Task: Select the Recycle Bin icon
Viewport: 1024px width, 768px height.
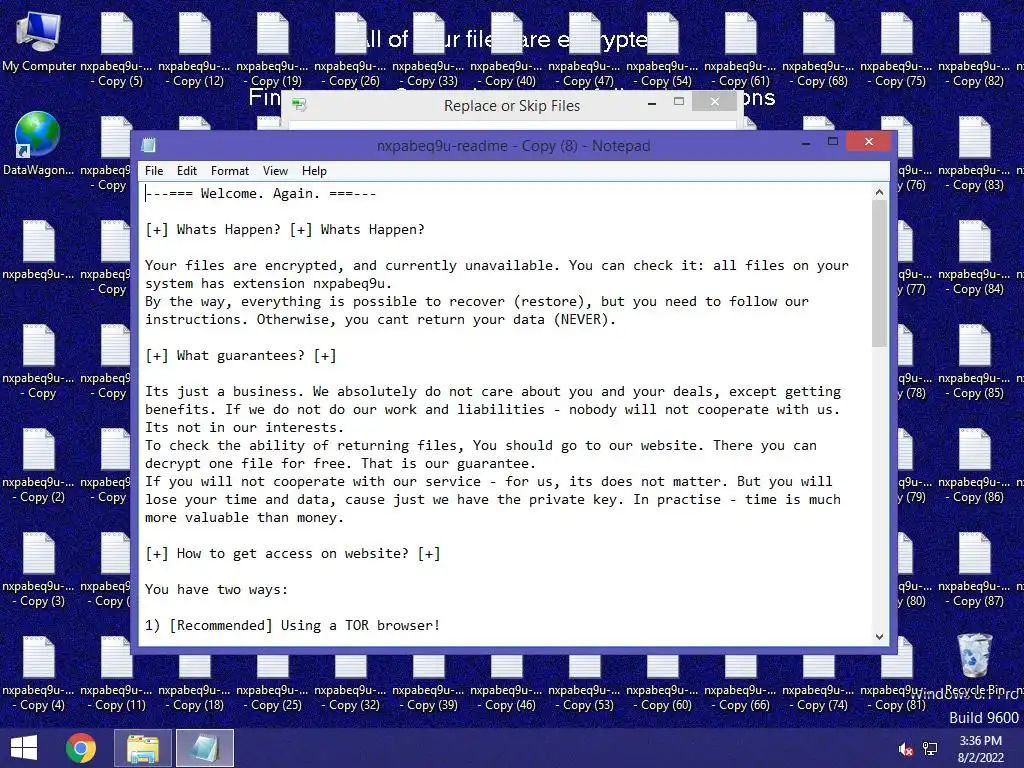Action: pyautogui.click(x=975, y=664)
